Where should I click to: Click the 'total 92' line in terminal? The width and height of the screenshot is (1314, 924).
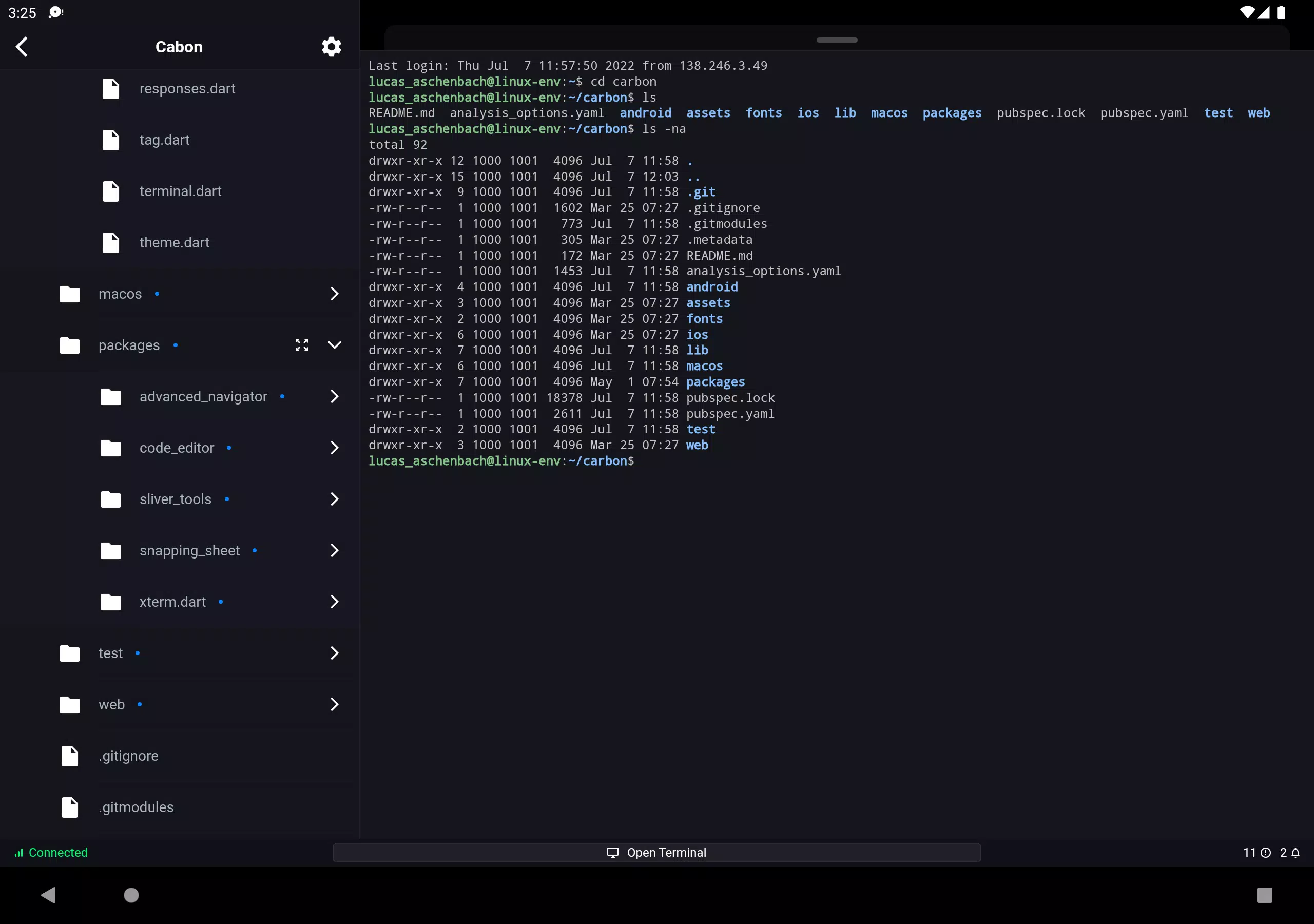pyautogui.click(x=398, y=145)
